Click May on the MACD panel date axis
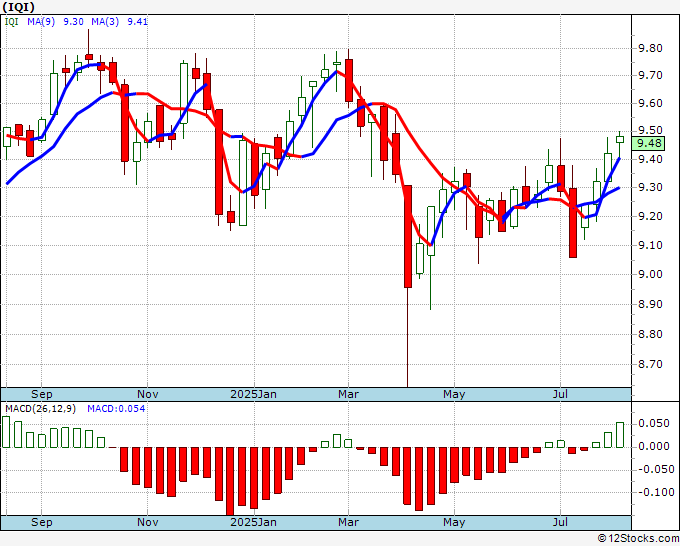This screenshot has width=680, height=546. coord(454,522)
